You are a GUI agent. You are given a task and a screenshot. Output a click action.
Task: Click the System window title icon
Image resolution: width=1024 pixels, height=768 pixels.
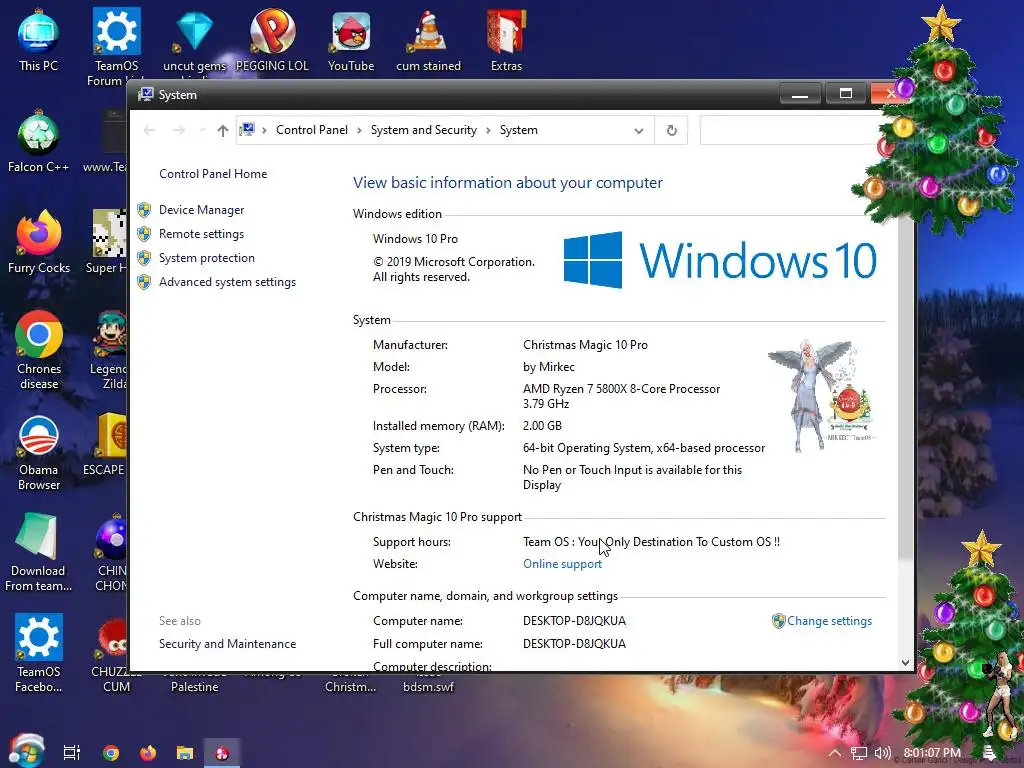146,95
